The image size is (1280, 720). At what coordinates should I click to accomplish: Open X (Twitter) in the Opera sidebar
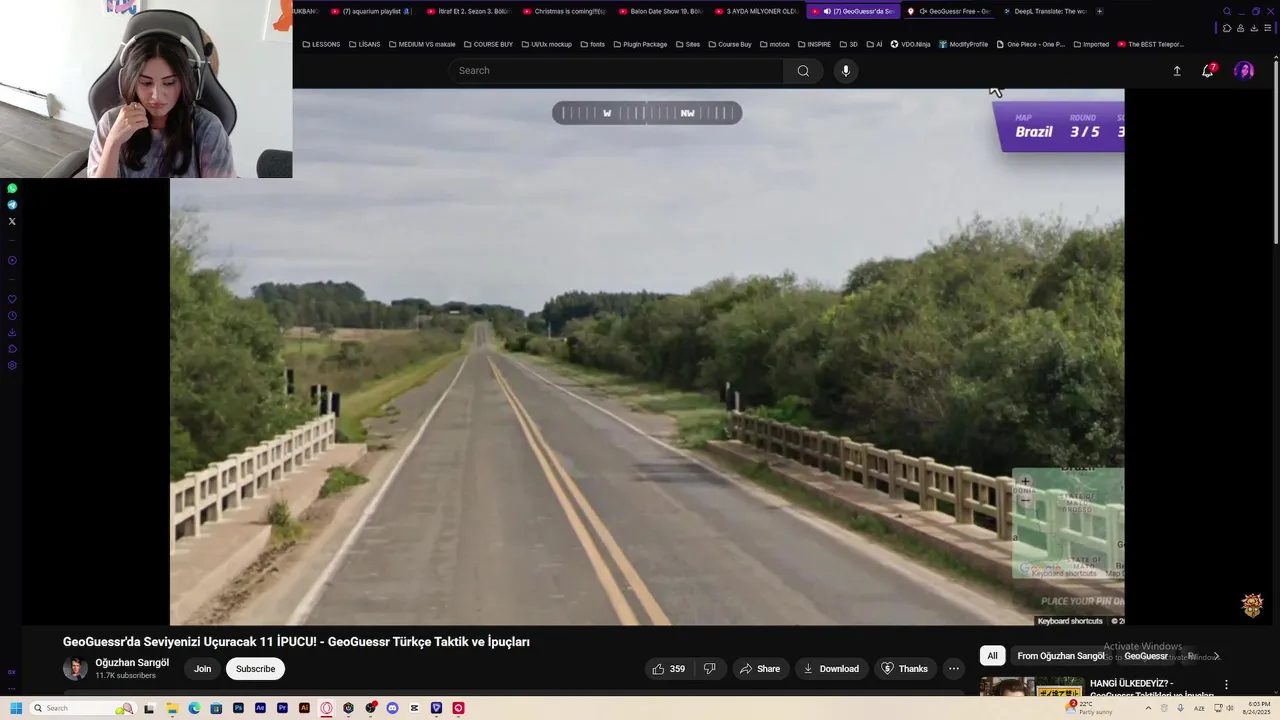(x=12, y=221)
